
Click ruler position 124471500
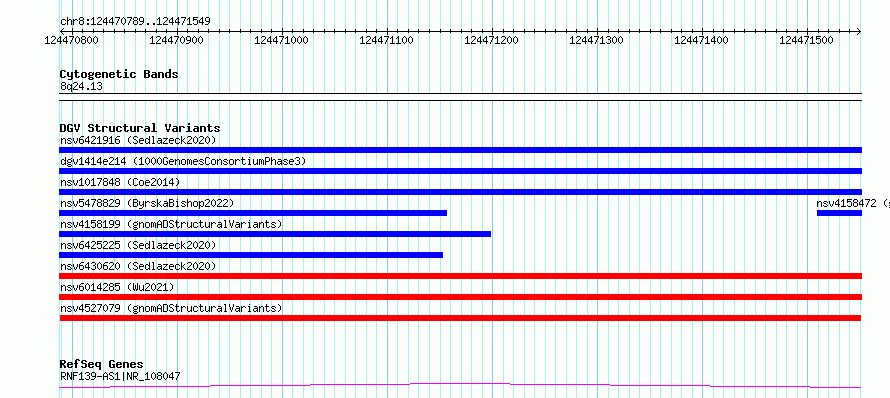pyautogui.click(x=806, y=40)
